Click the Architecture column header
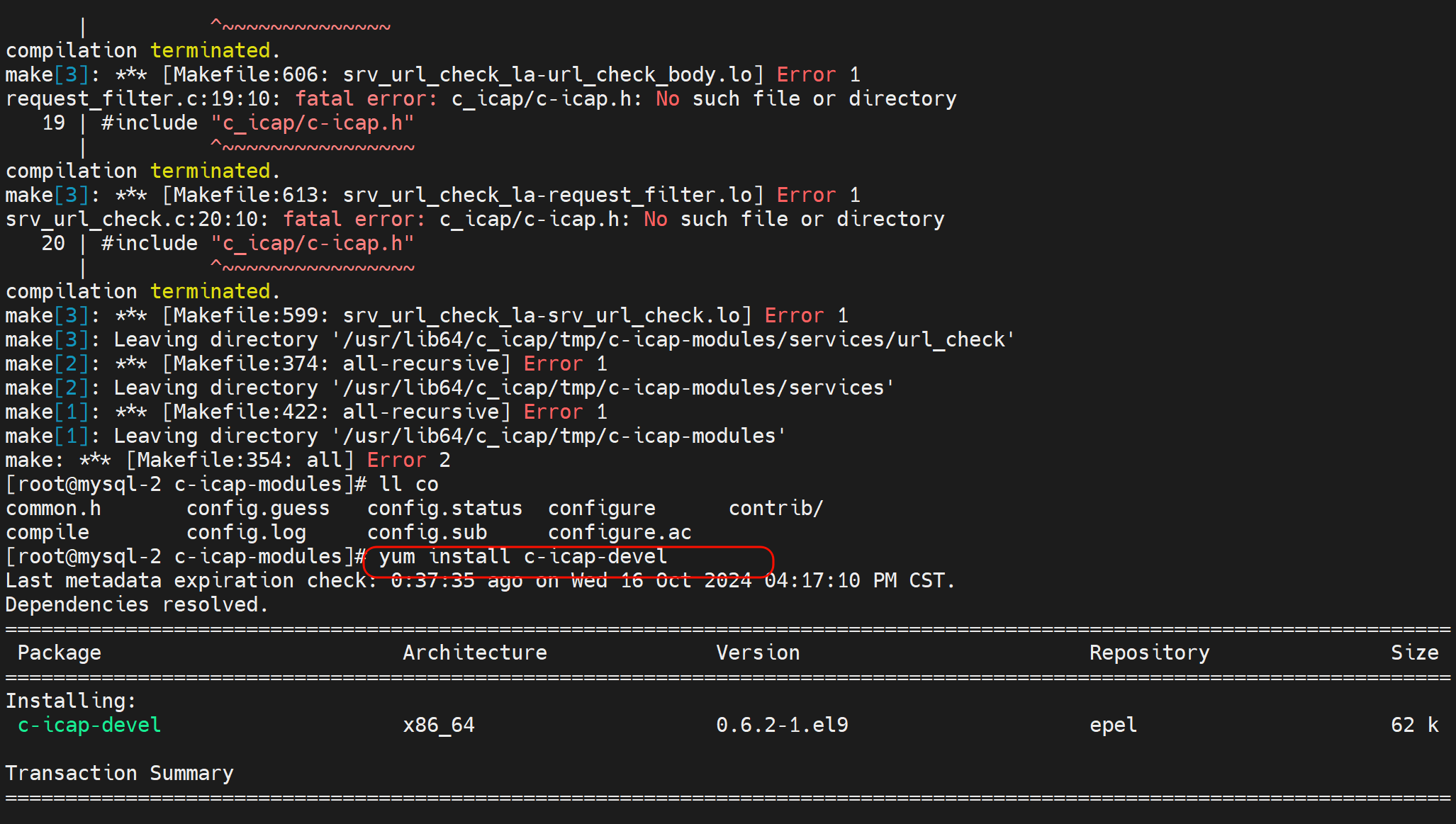Screen dimensions: 1456x824 pyautogui.click(x=474, y=653)
